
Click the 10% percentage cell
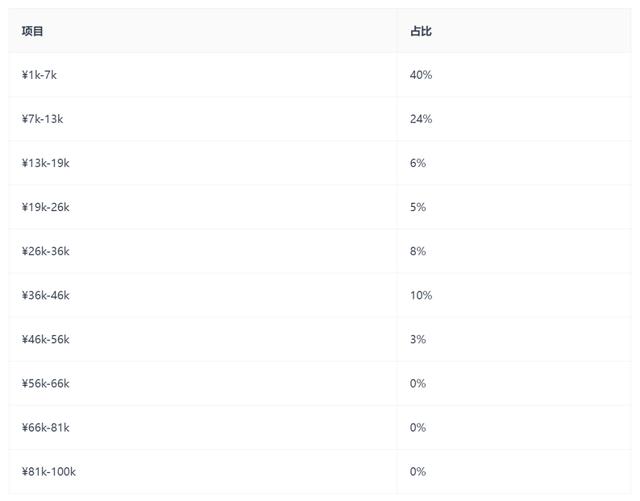point(421,295)
